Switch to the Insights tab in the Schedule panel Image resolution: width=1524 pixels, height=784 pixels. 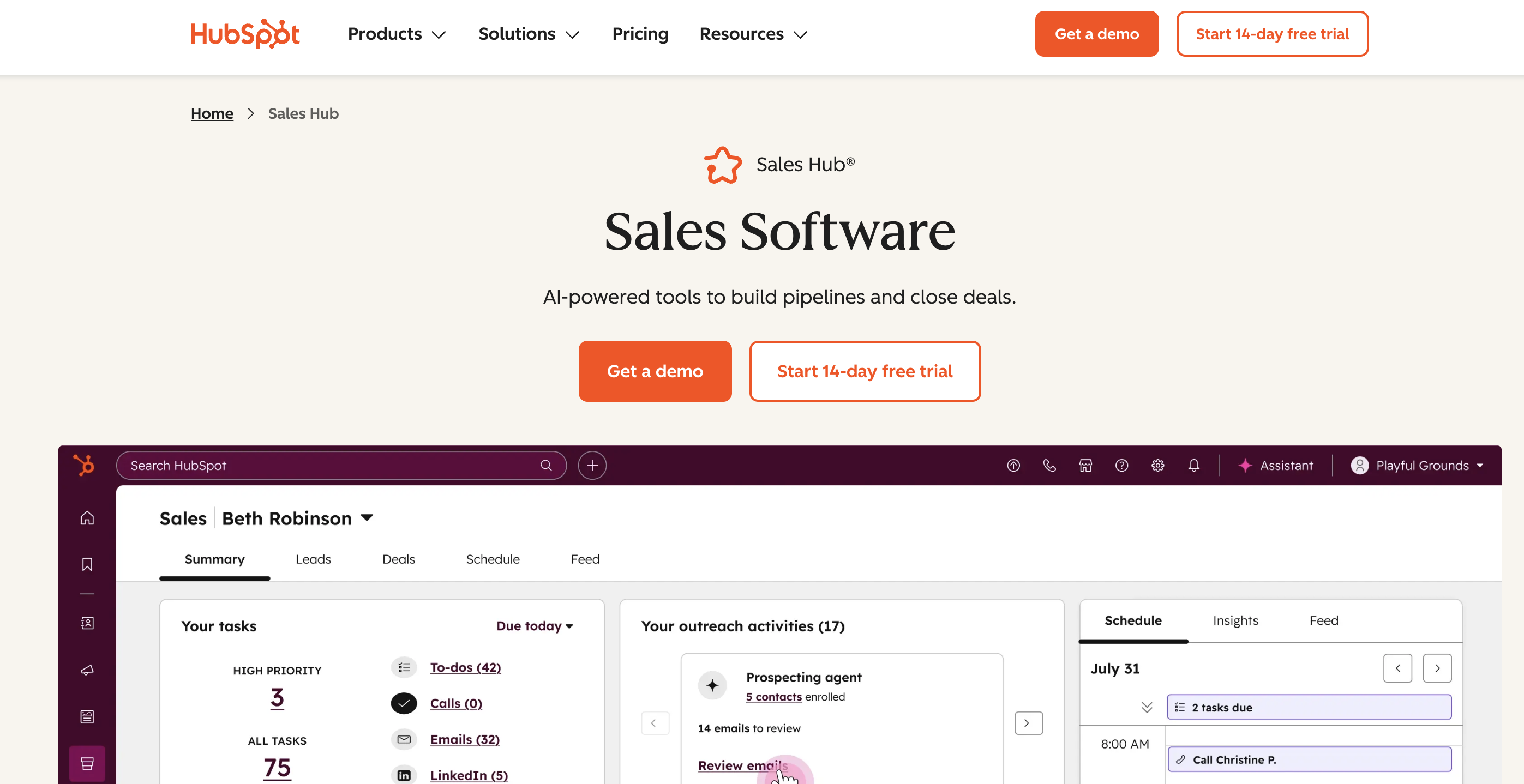coord(1235,620)
